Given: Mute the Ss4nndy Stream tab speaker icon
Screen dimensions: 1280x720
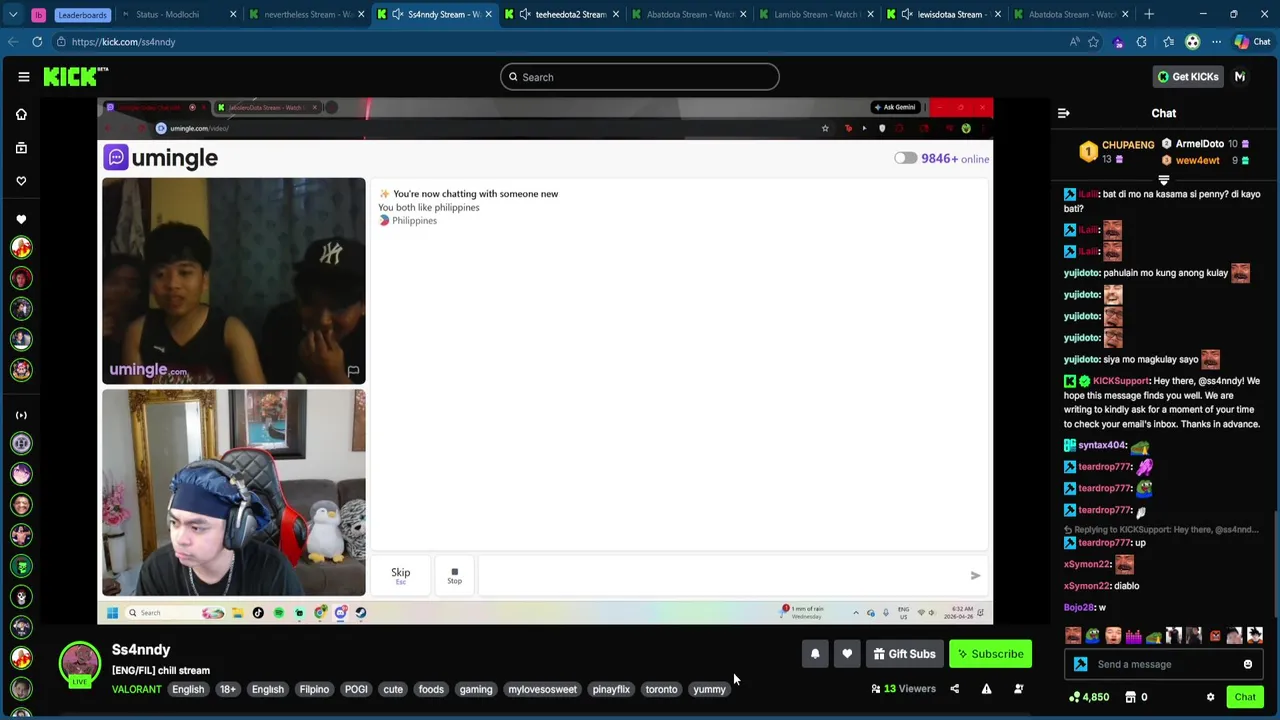Looking at the screenshot, I should (398, 14).
